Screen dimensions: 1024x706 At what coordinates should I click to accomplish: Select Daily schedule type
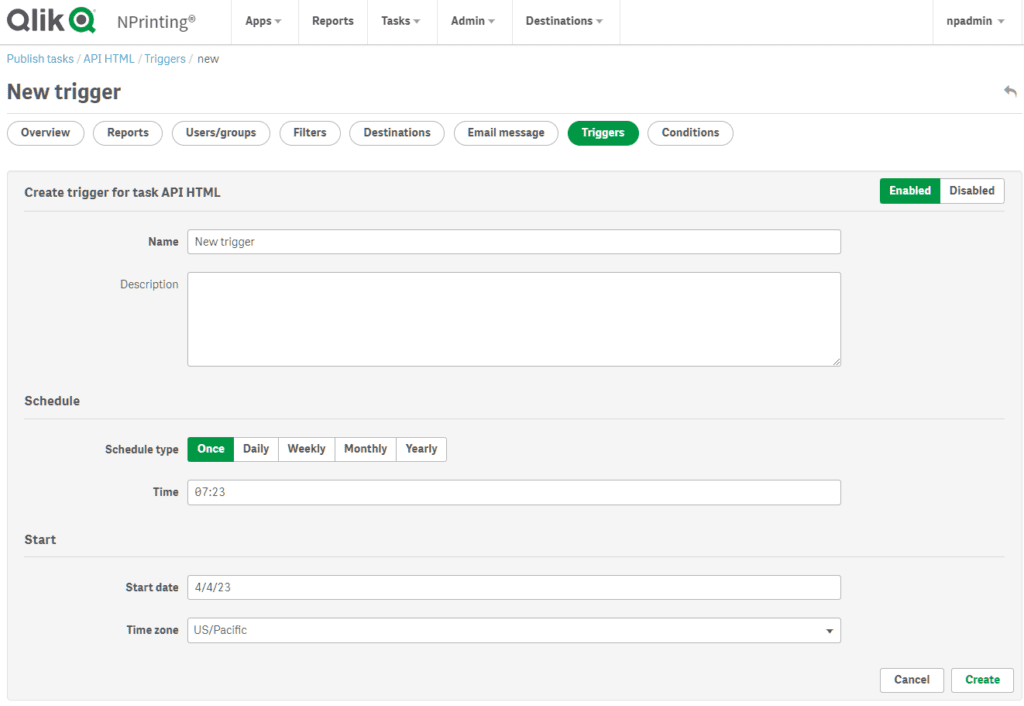click(x=256, y=449)
